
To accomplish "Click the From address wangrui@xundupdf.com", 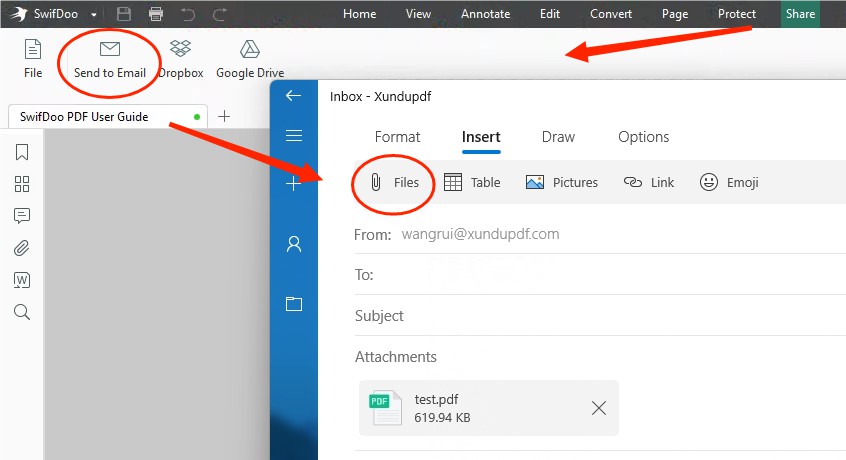I will point(480,234).
